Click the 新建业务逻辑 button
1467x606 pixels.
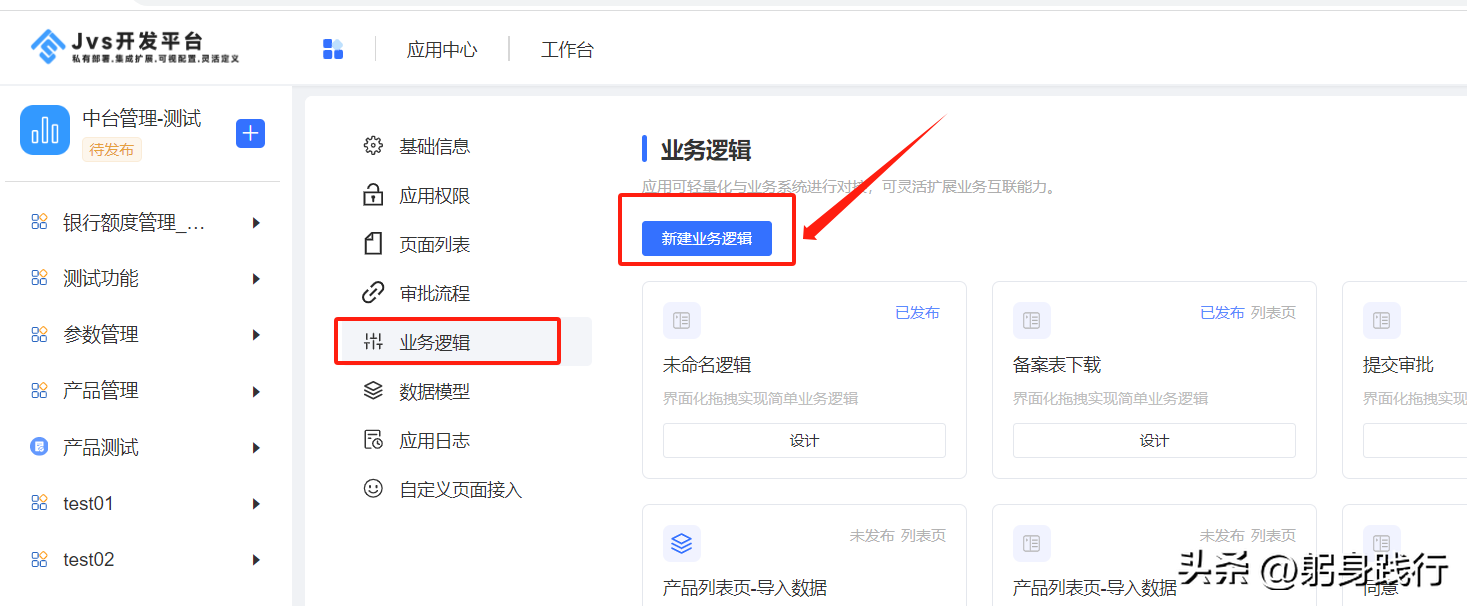click(x=706, y=239)
